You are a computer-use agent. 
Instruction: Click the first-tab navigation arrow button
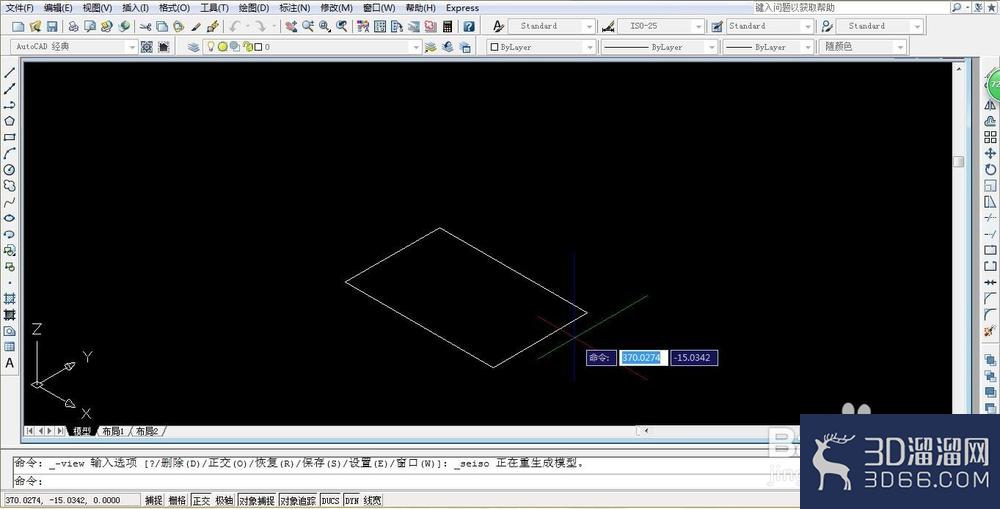click(x=29, y=432)
